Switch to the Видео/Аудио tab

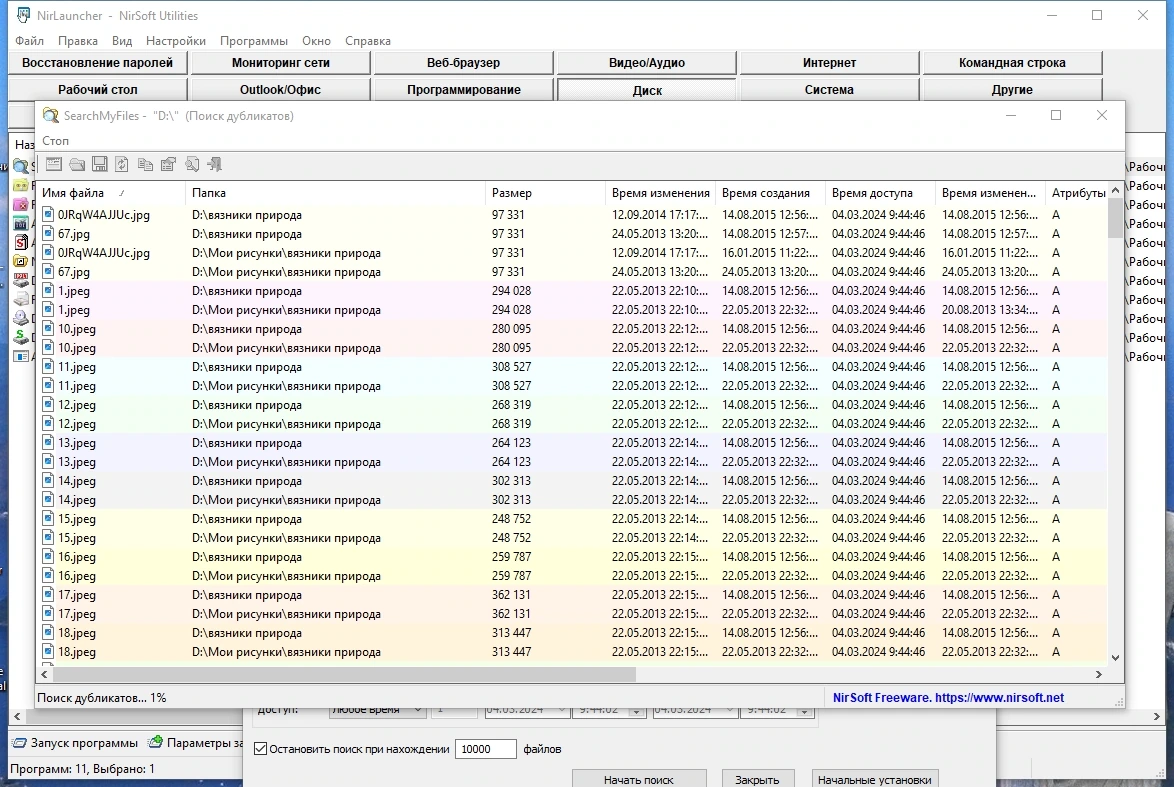(647, 63)
